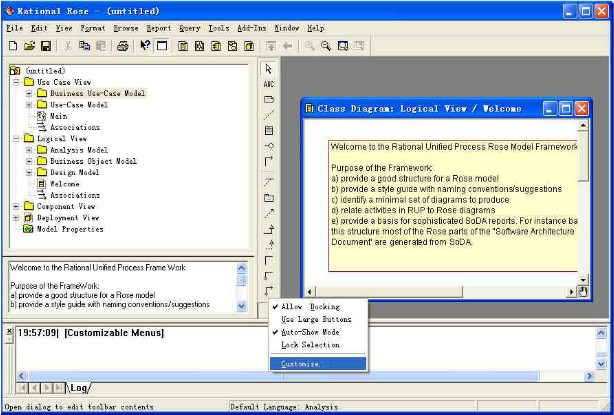614x415 pixels.
Task: Expand the Use-Case Model folder
Action: [x=29, y=105]
